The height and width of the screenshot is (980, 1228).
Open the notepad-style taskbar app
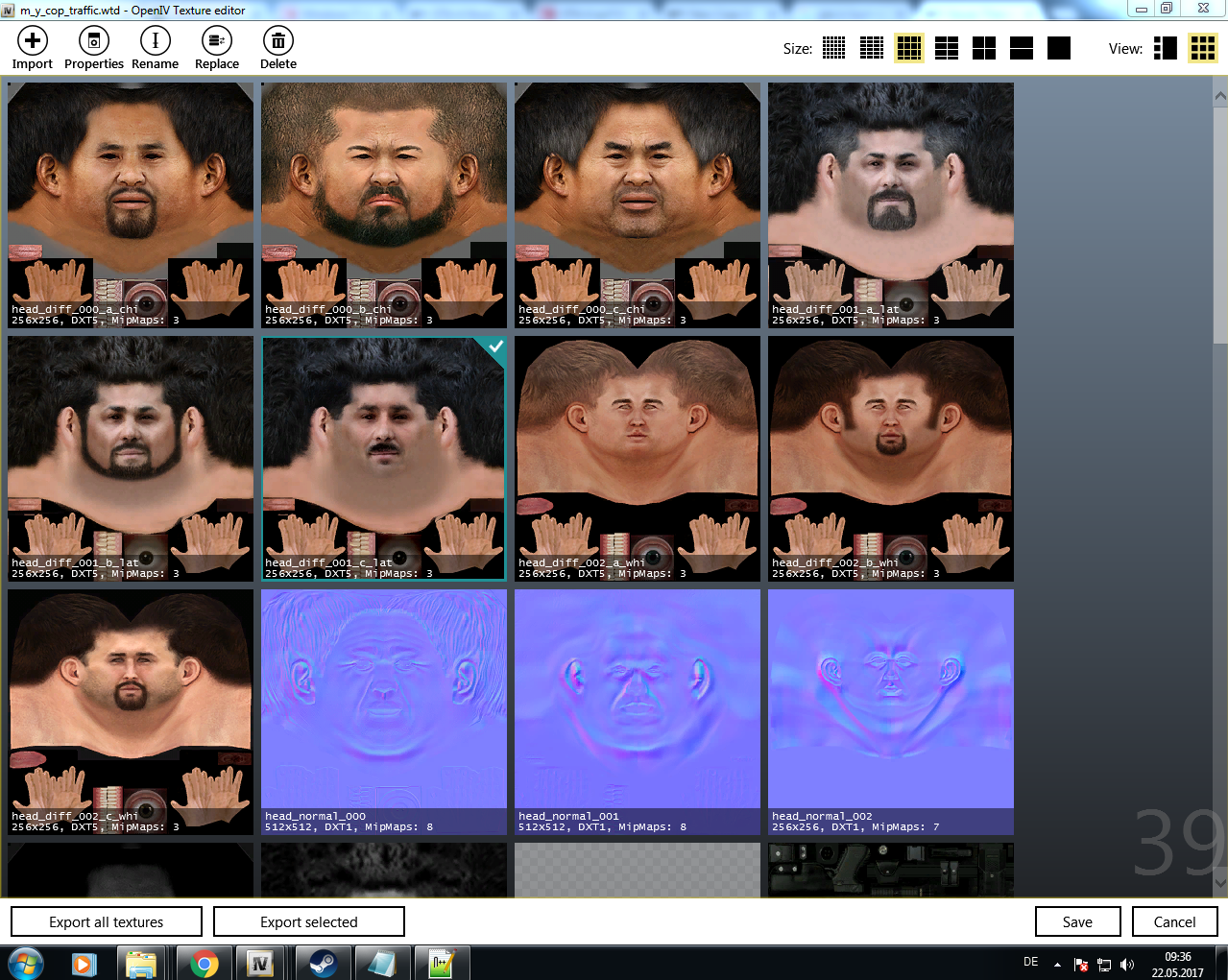[x=382, y=963]
